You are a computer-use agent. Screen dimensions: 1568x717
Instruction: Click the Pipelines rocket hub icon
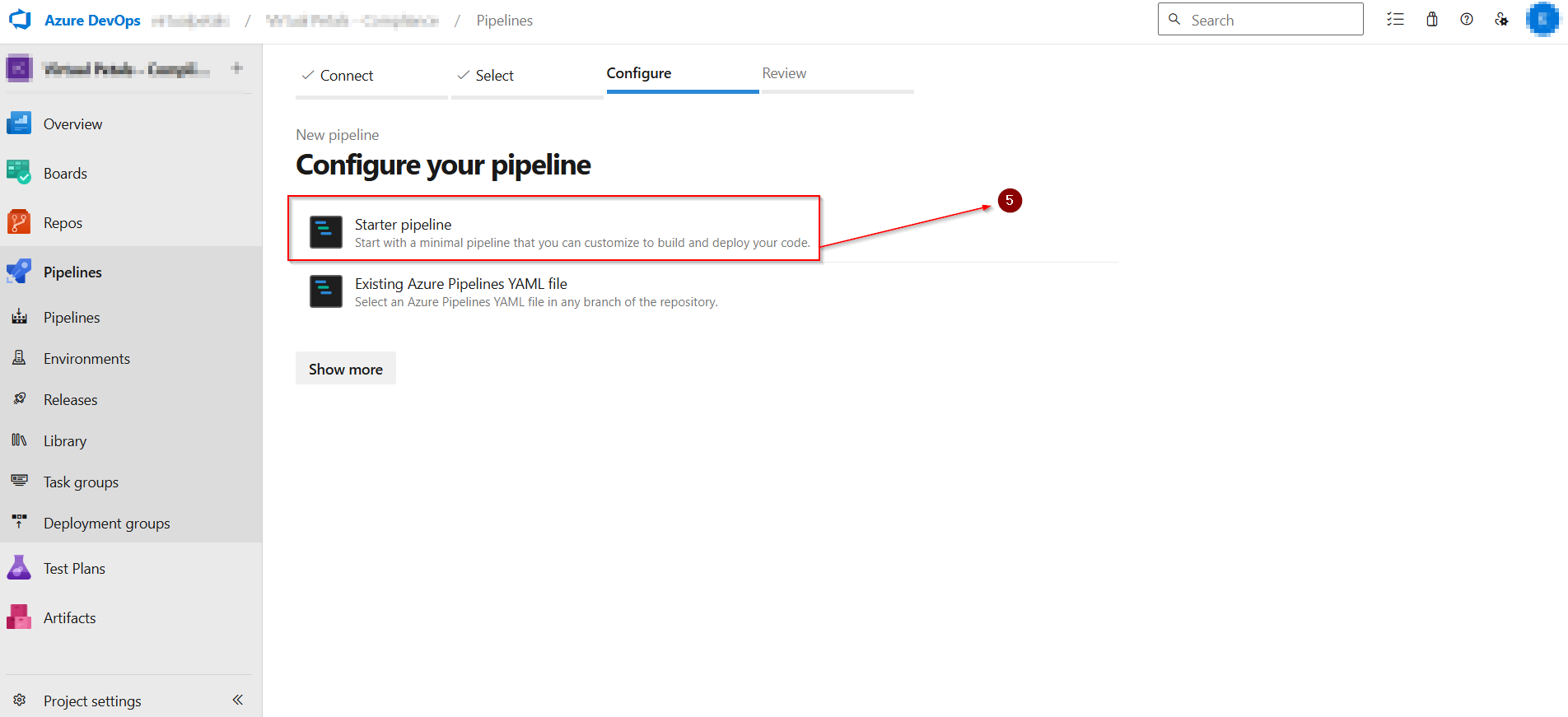point(19,271)
